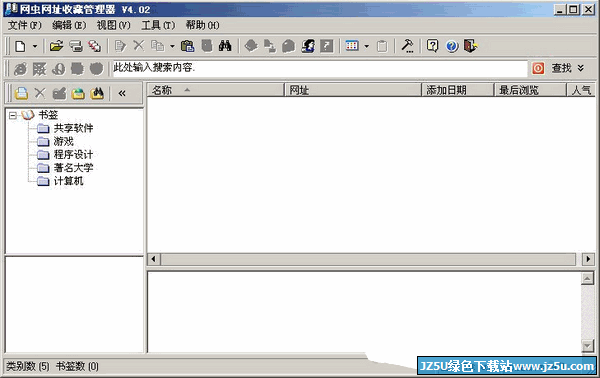
Task: Click the printer icon in the toolbar
Action: point(76,46)
